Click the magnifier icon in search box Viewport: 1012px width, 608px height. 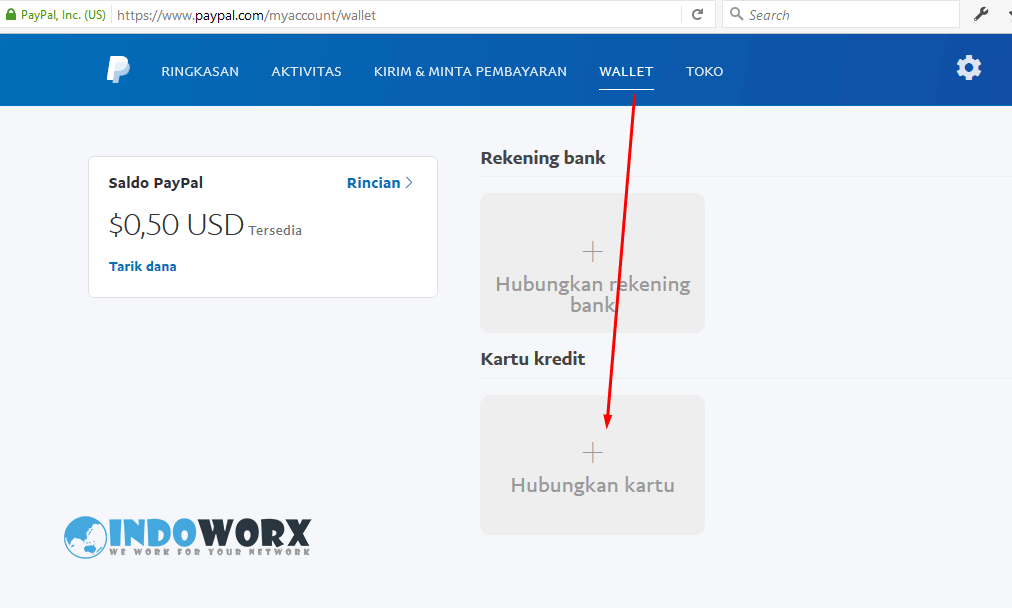[x=736, y=14]
